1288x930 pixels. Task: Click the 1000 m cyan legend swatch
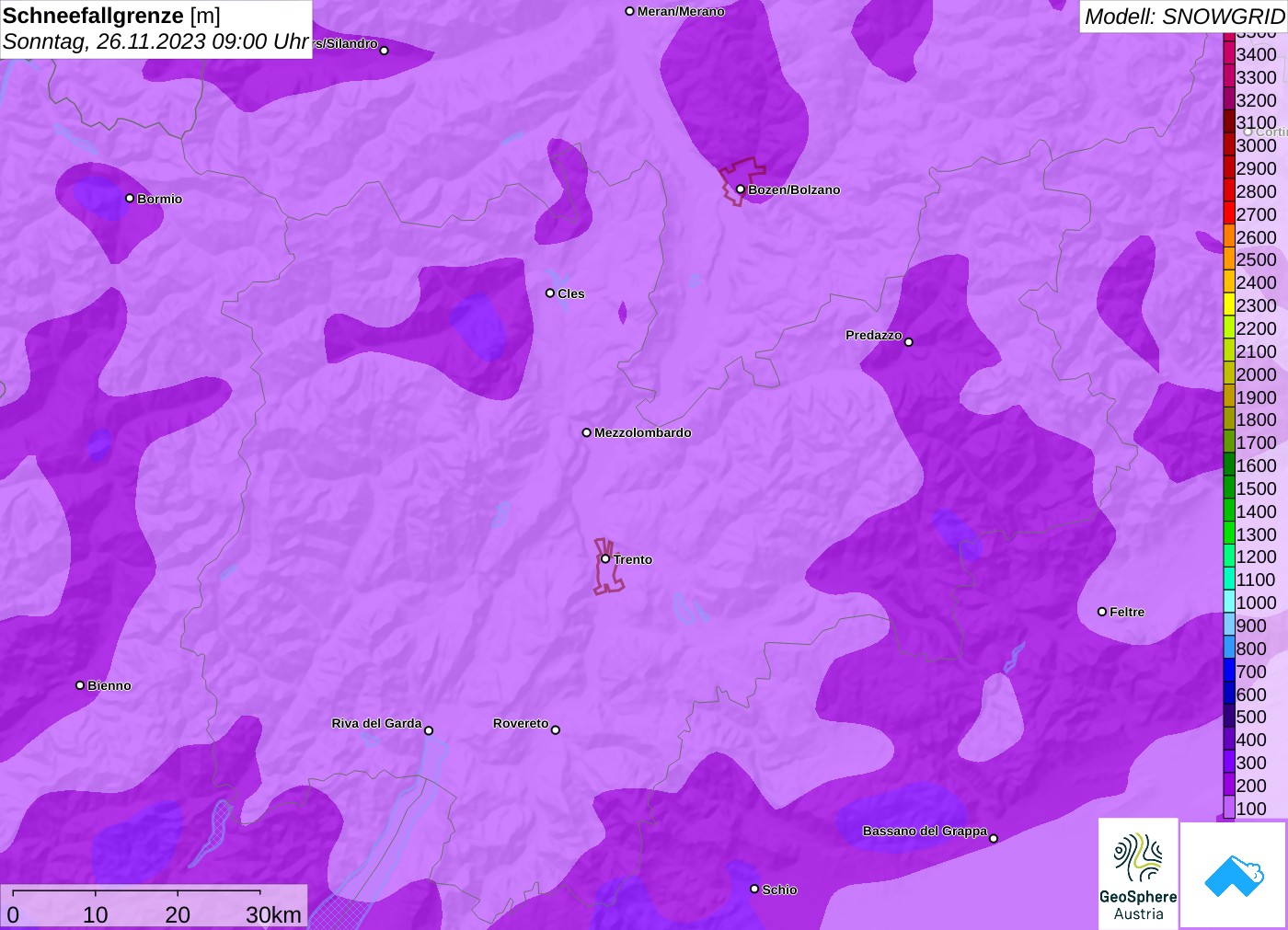[x=1229, y=603]
